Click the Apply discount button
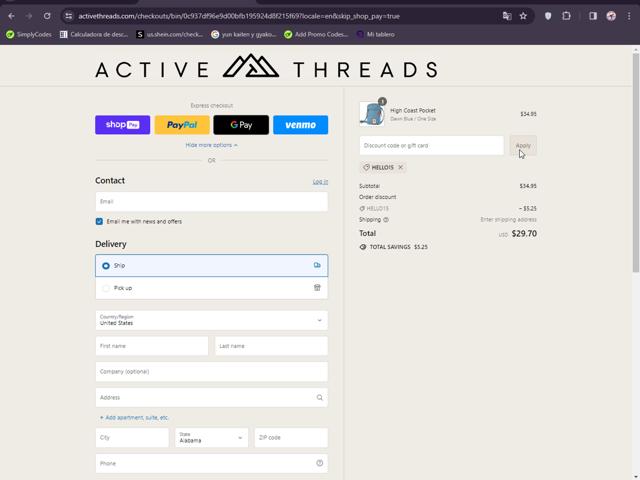The width and height of the screenshot is (640, 480). click(x=523, y=145)
